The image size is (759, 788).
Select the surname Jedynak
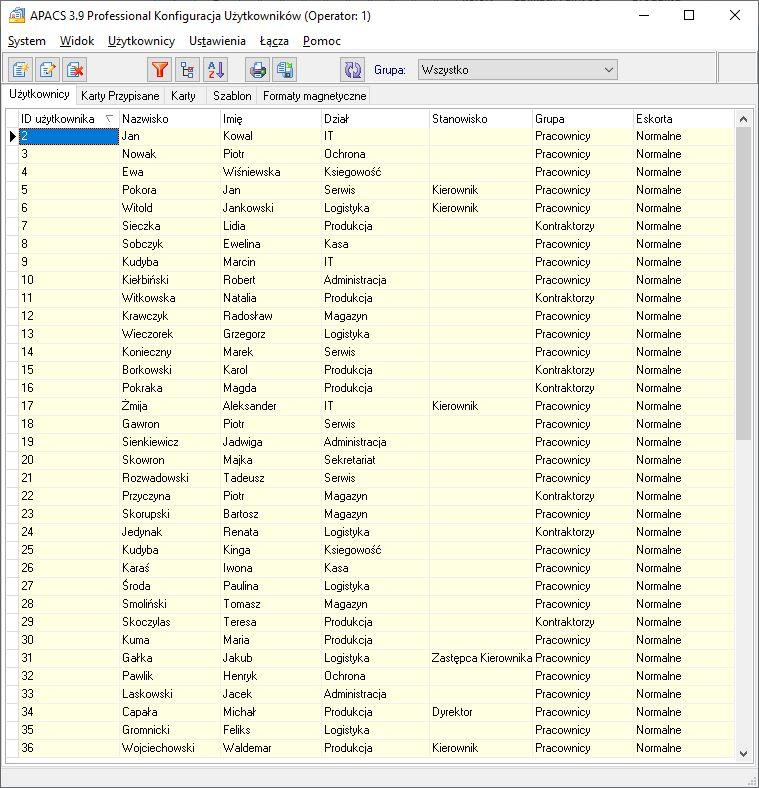coord(142,532)
